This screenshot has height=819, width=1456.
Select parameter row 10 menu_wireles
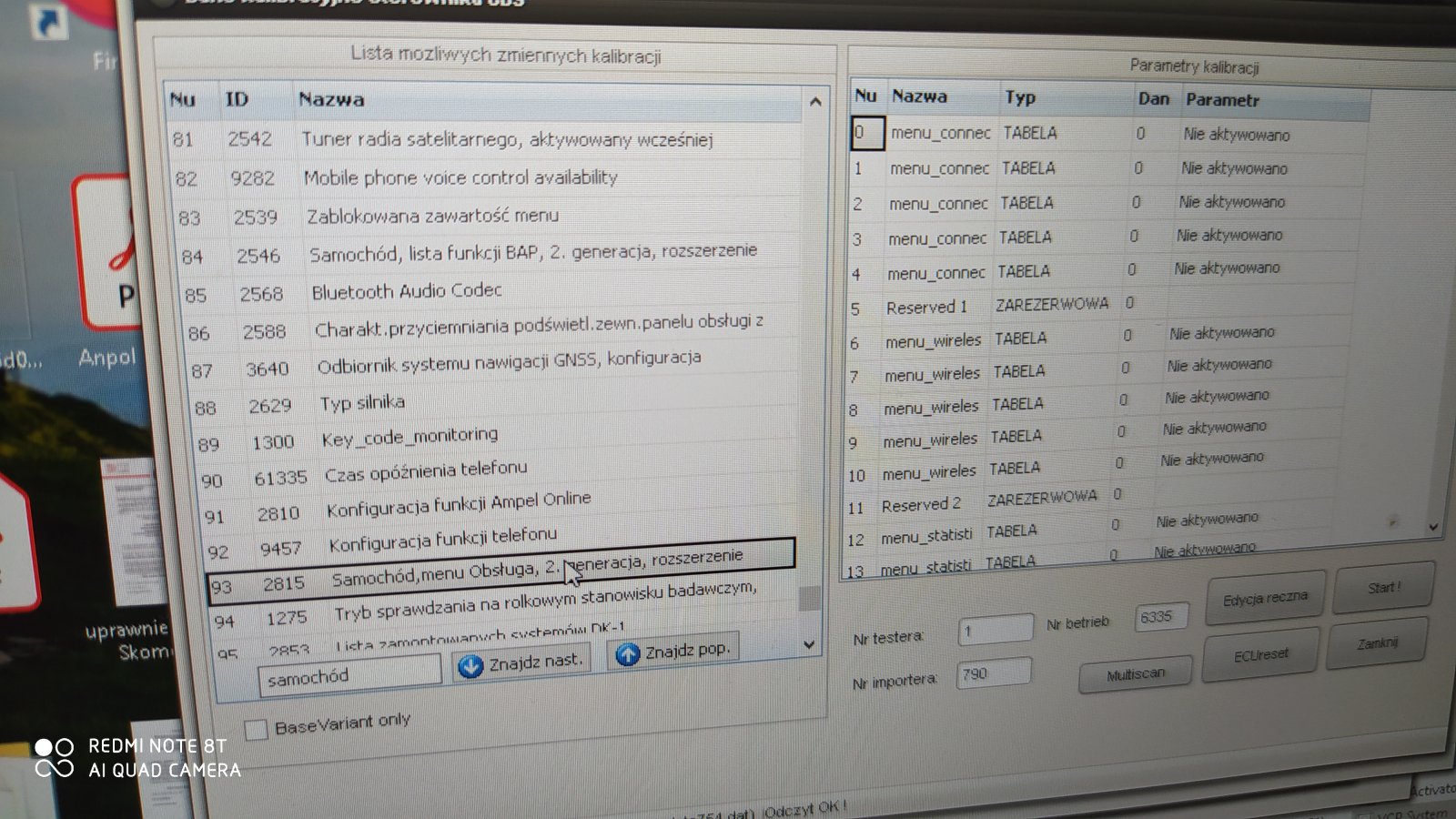point(1092,468)
